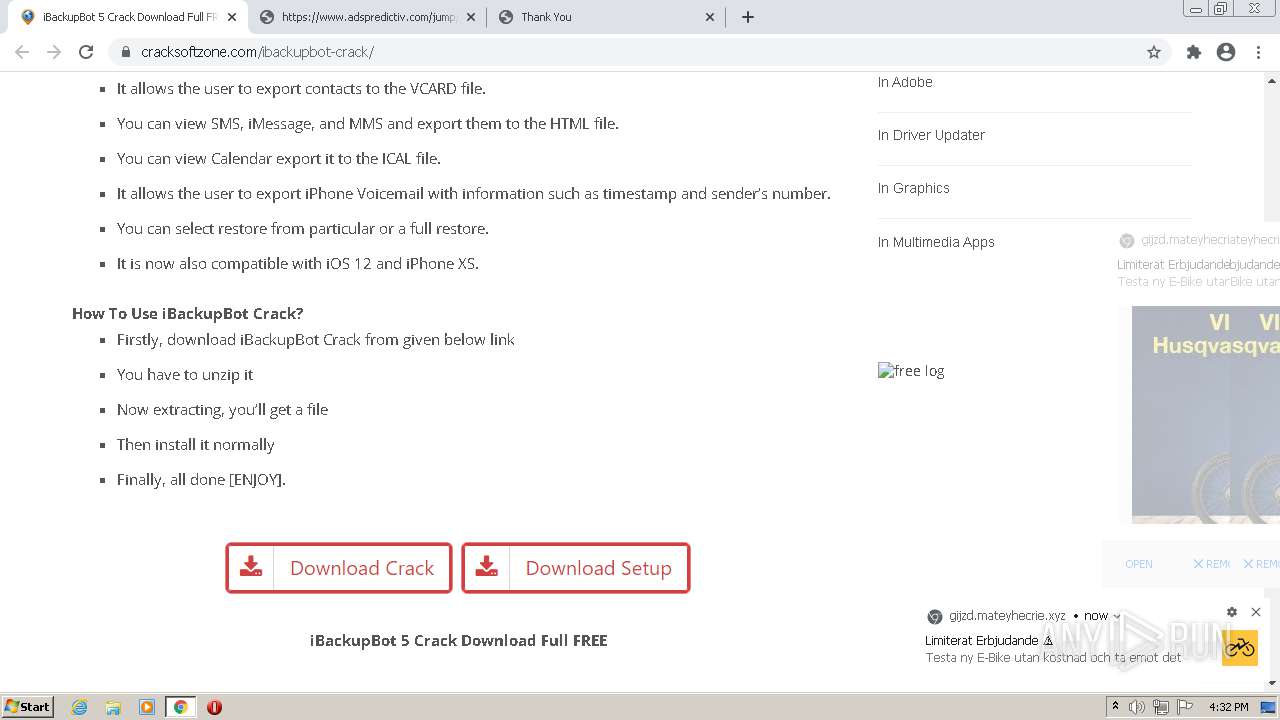Launch Internet Explorer from taskbar
Viewport: 1280px width, 720px height.
(x=80, y=707)
